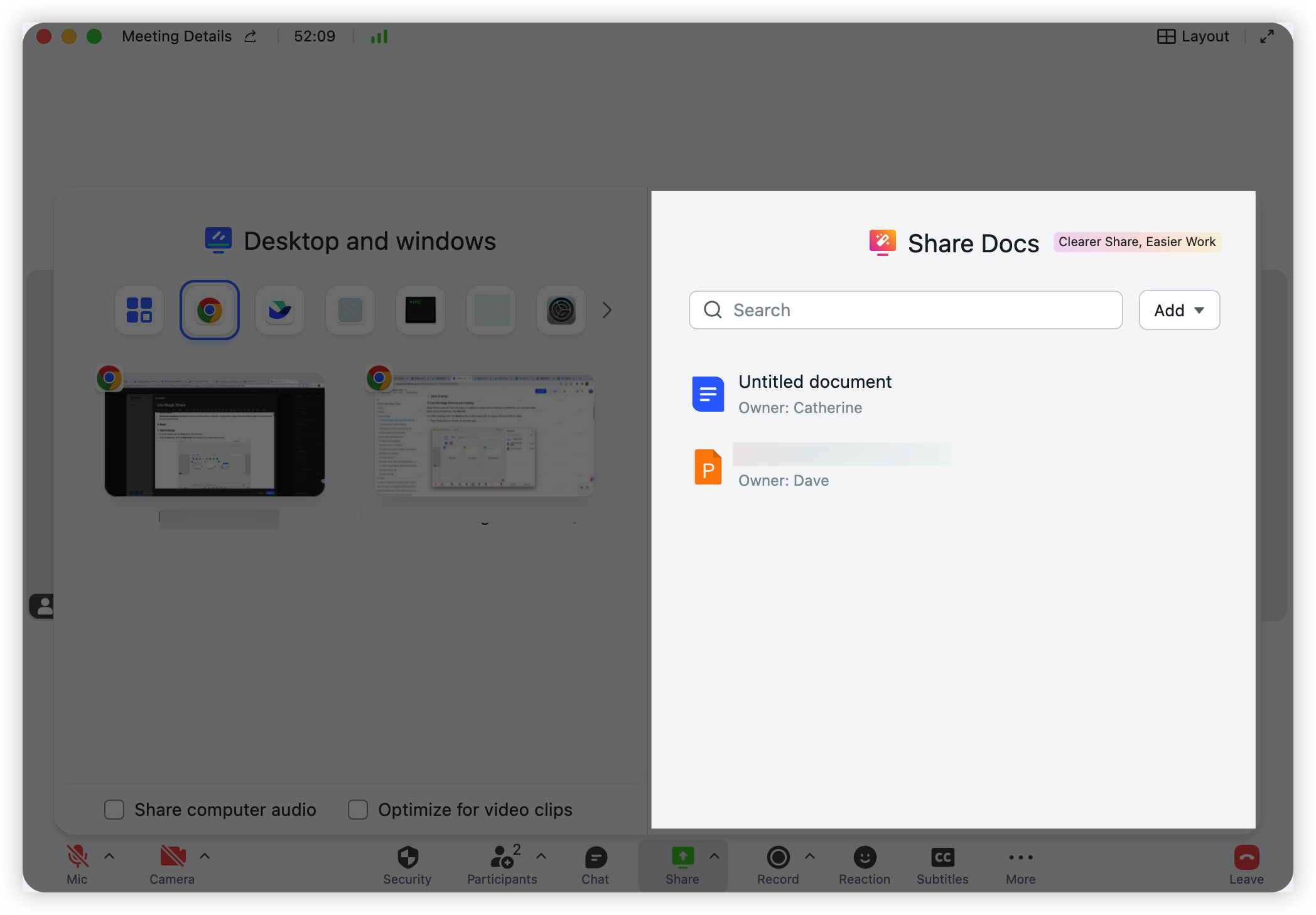Open the Security menu
Screen dimensions: 1316x915
click(x=407, y=865)
